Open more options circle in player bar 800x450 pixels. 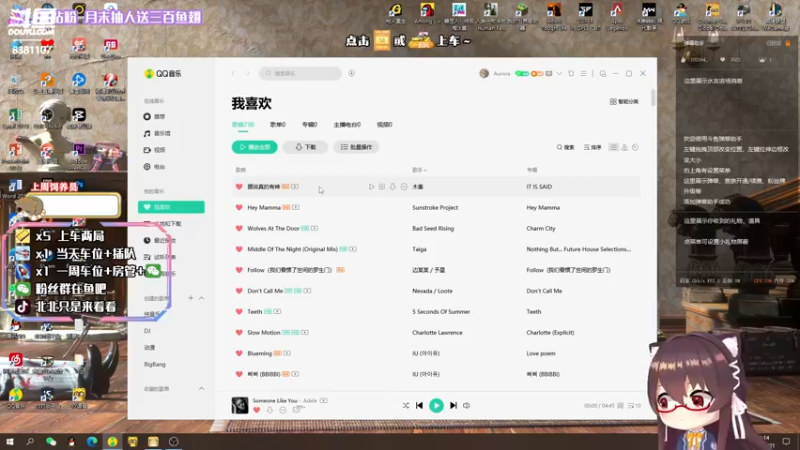point(283,410)
